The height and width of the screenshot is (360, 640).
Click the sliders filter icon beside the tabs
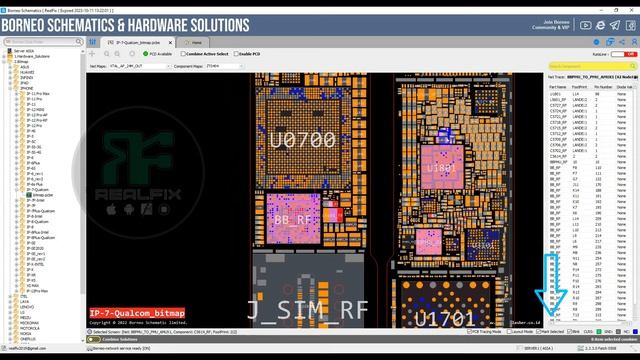click(x=93, y=42)
